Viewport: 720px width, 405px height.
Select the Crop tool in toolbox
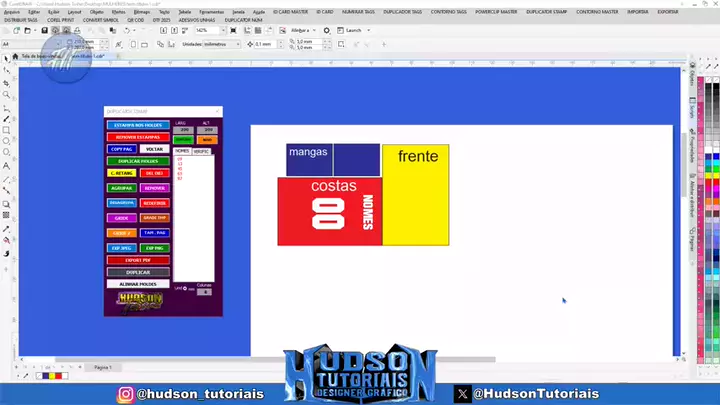[7, 83]
